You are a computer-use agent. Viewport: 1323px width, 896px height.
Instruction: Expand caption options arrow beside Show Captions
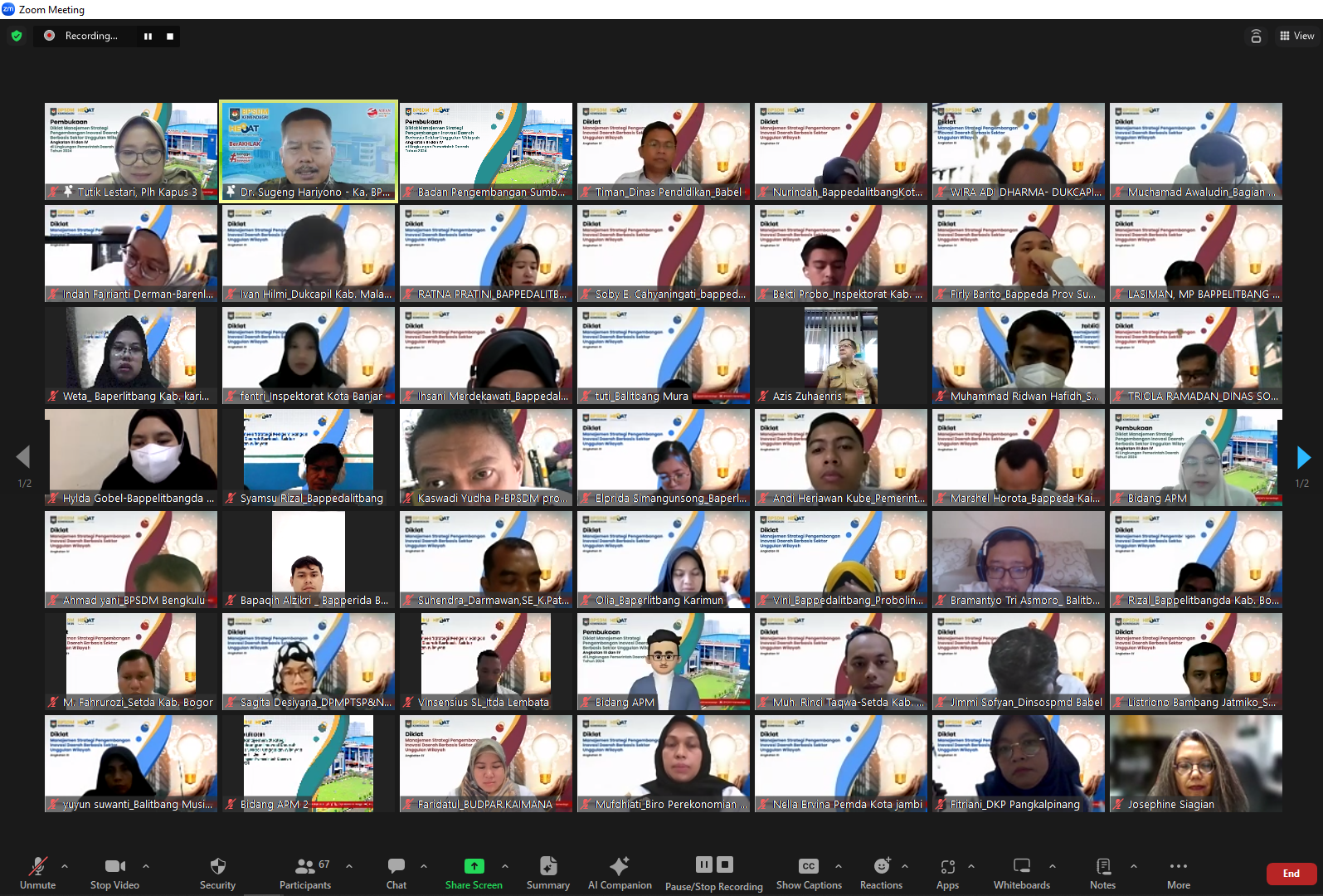point(839,866)
